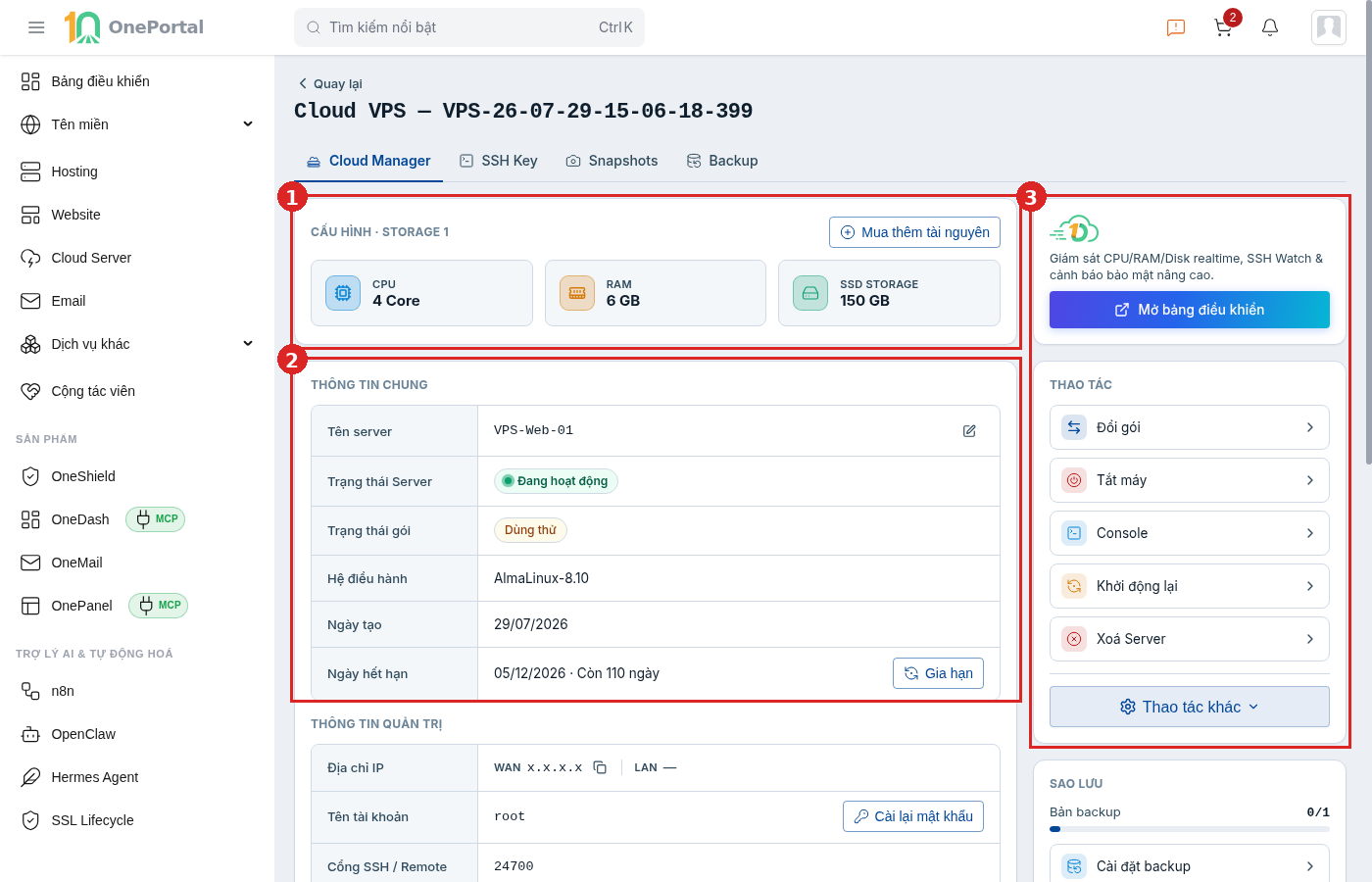Image resolution: width=1372 pixels, height=882 pixels.
Task: Click the SSH port 24700 value
Action: click(x=514, y=866)
